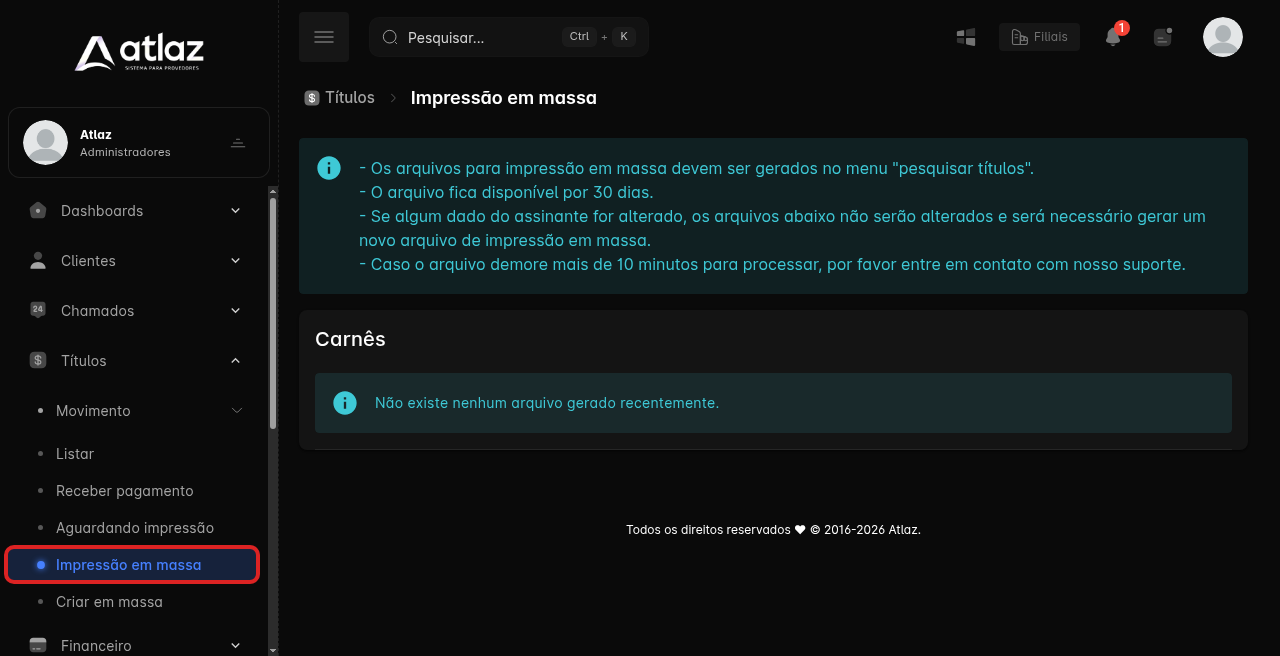Click the Ctrl key shortcut badge
This screenshot has width=1280, height=656.
coord(579,37)
